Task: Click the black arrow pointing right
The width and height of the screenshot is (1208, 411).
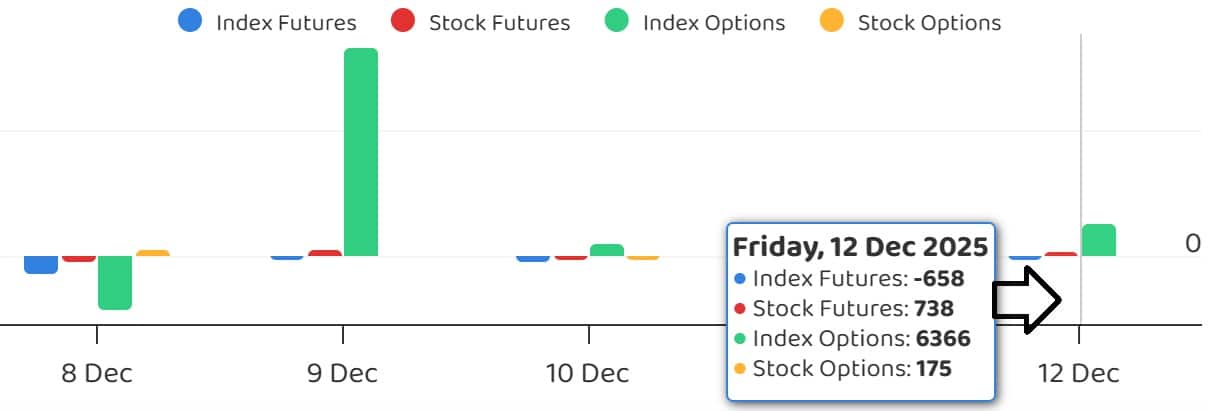Action: pyautogui.click(x=1026, y=299)
